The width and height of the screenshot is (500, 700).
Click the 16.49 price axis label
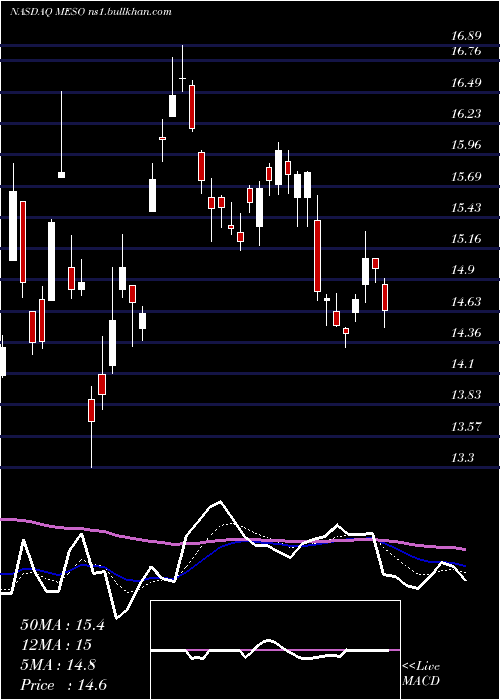coord(466,83)
